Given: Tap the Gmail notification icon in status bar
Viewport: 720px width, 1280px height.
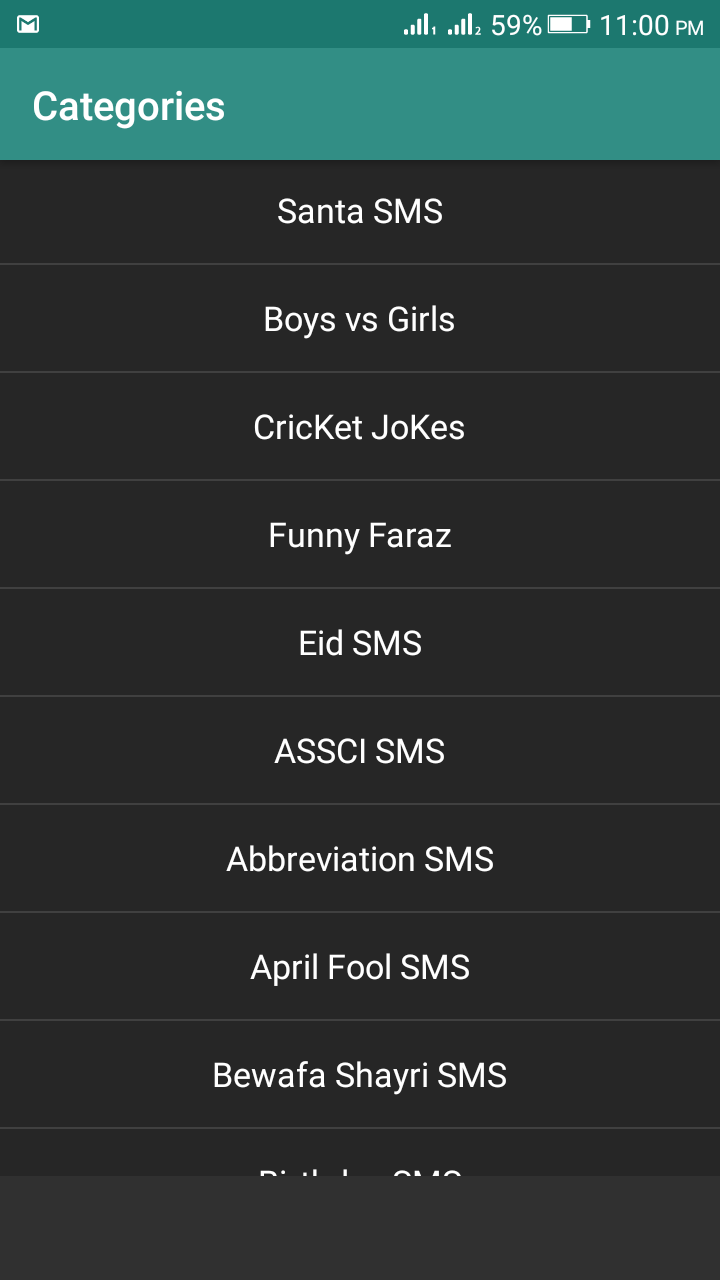Looking at the screenshot, I should pyautogui.click(x=28, y=24).
